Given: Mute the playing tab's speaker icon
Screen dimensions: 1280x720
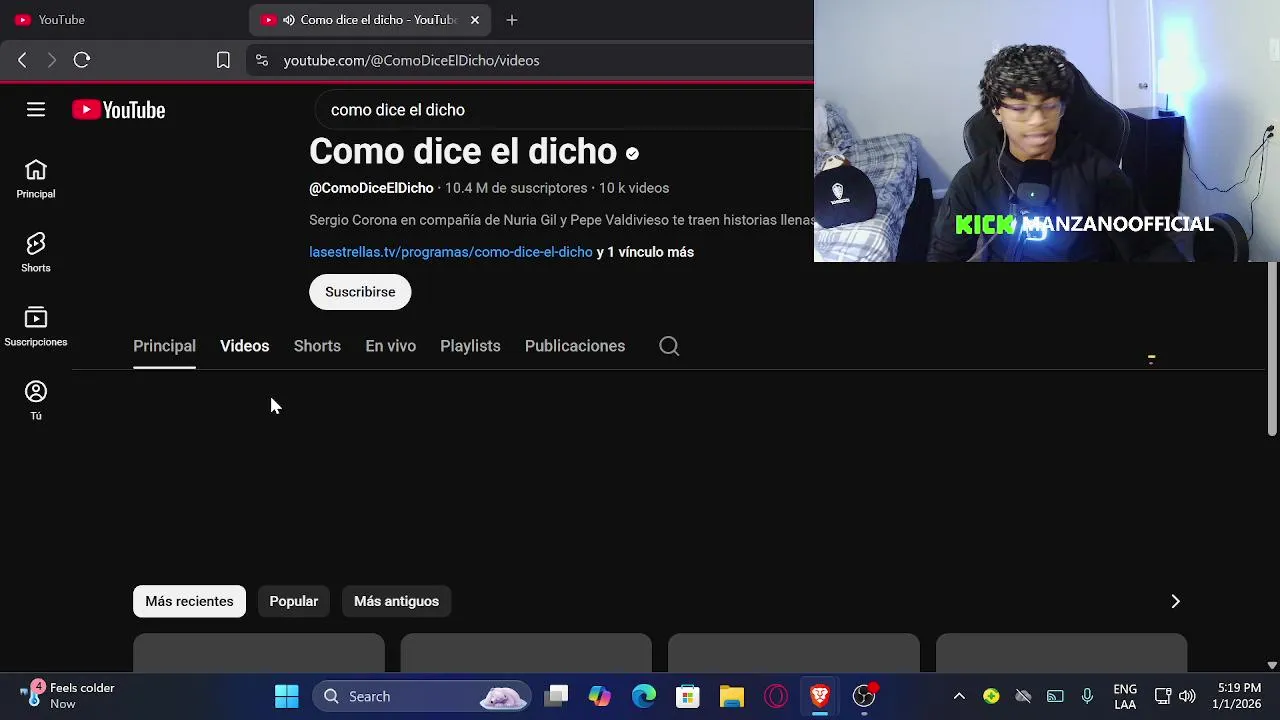Looking at the screenshot, I should [x=289, y=20].
